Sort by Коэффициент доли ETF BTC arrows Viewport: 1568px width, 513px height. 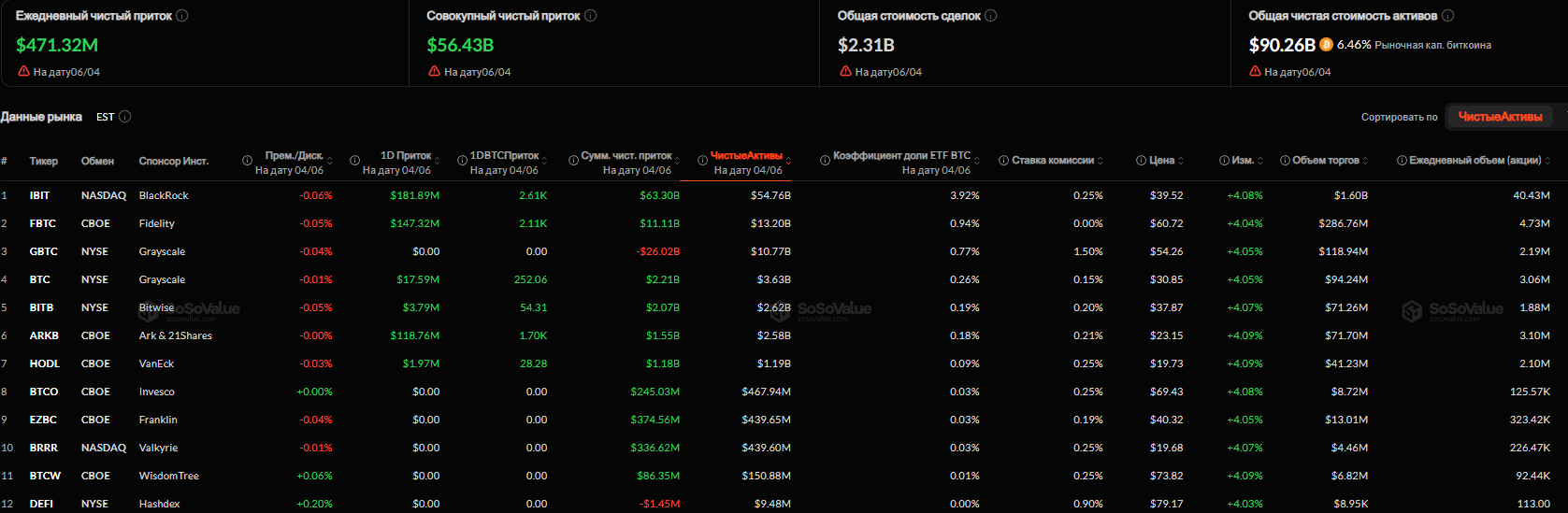point(977,161)
